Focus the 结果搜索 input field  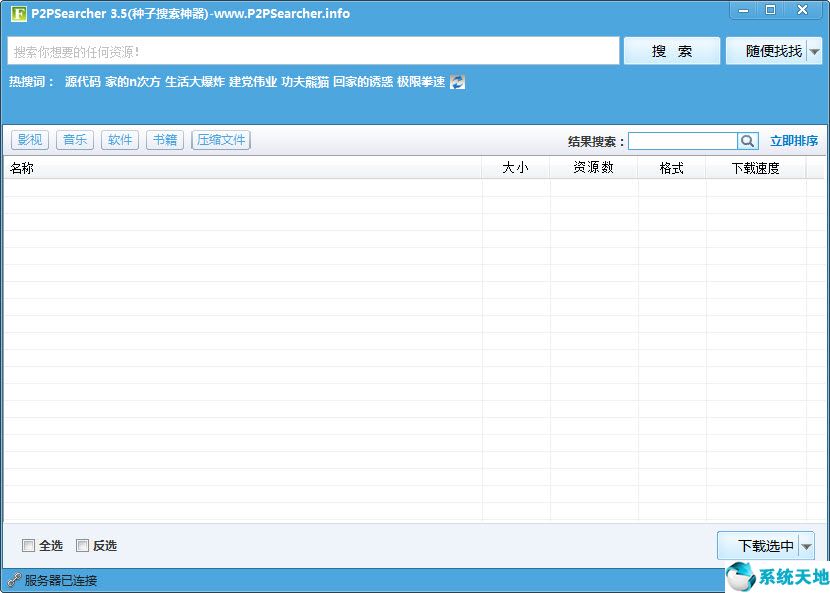[683, 141]
